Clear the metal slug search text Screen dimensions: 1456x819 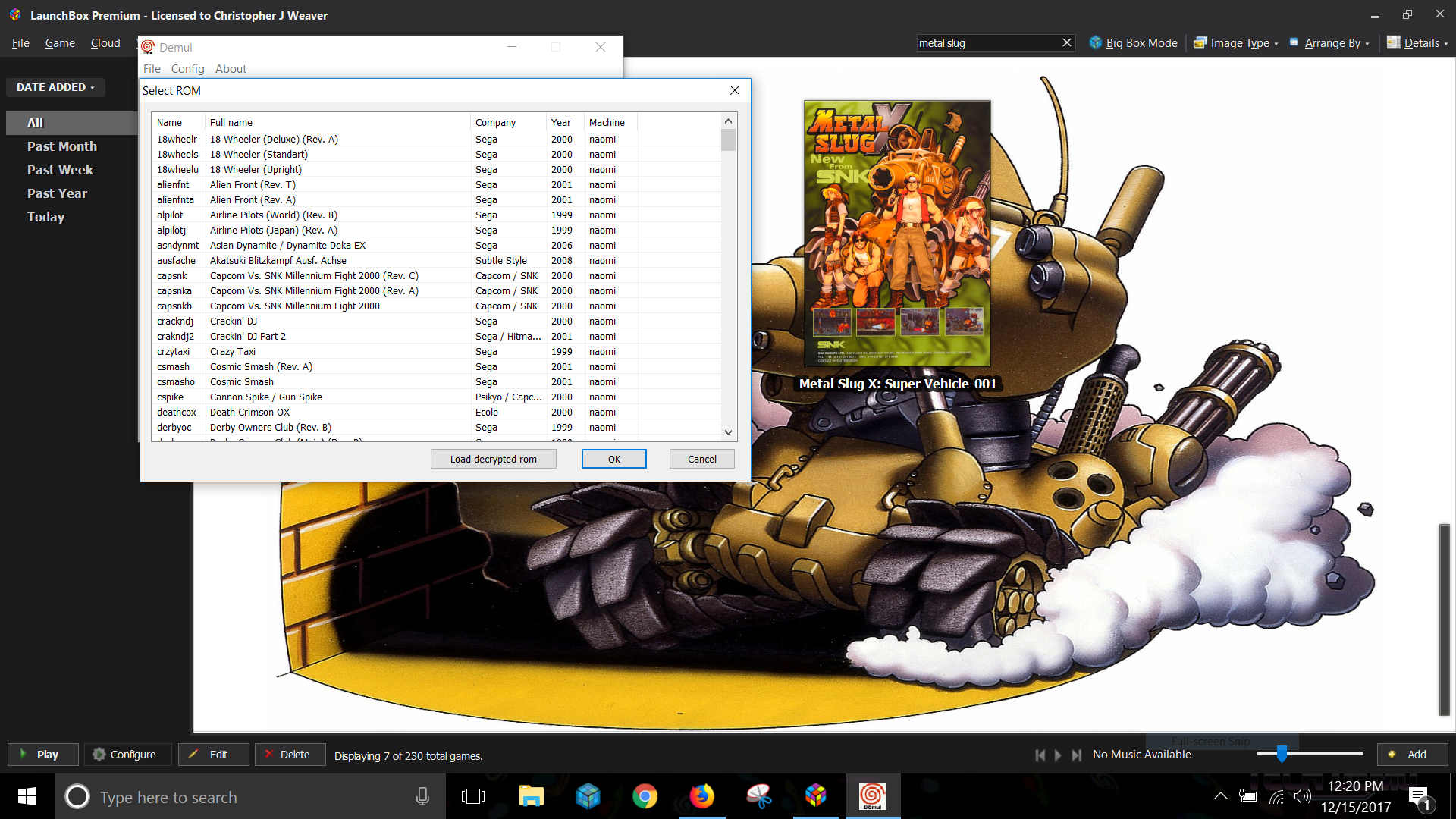pos(1067,43)
